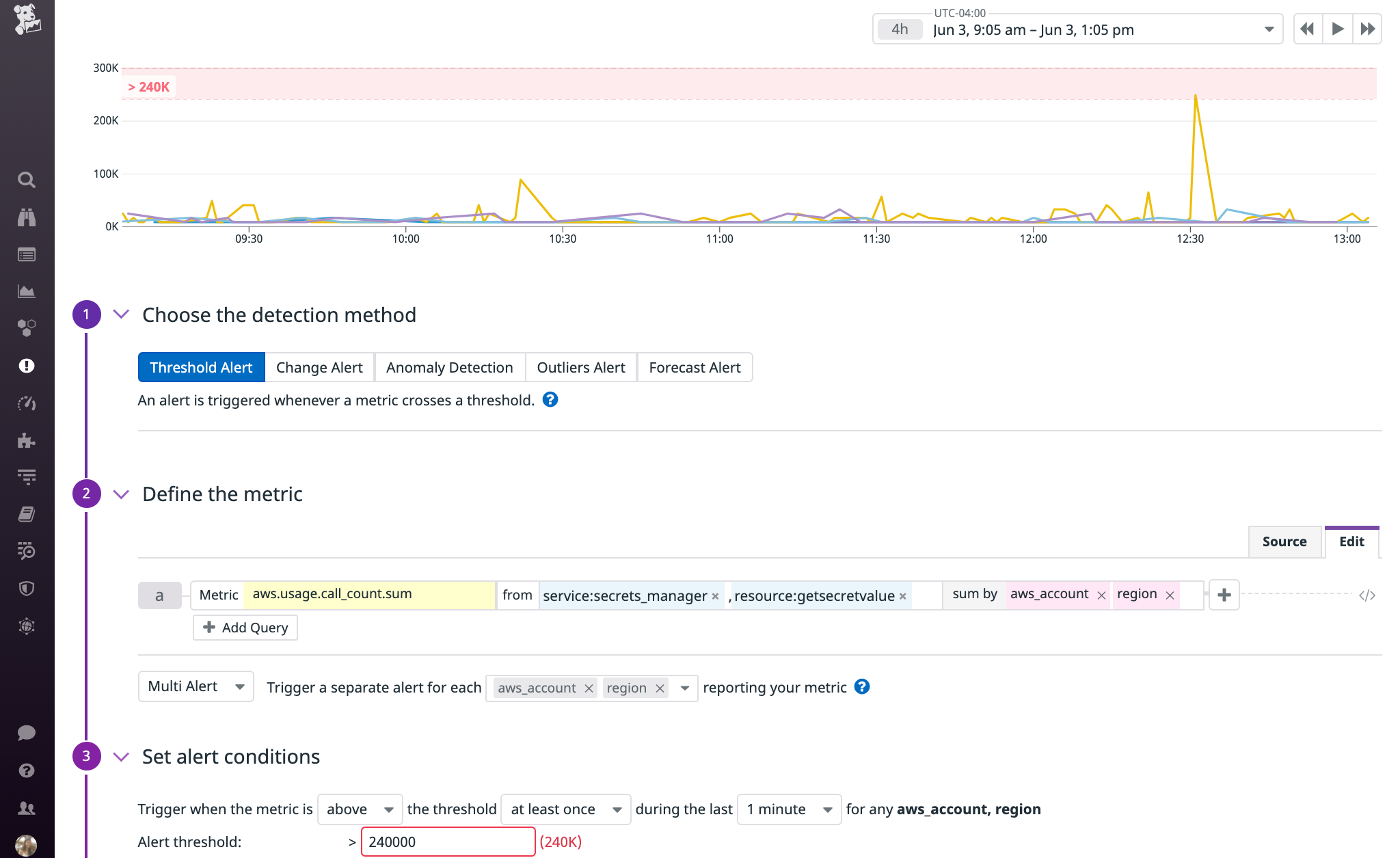Switch to the Source tab
1400x858 pixels.
coord(1284,541)
